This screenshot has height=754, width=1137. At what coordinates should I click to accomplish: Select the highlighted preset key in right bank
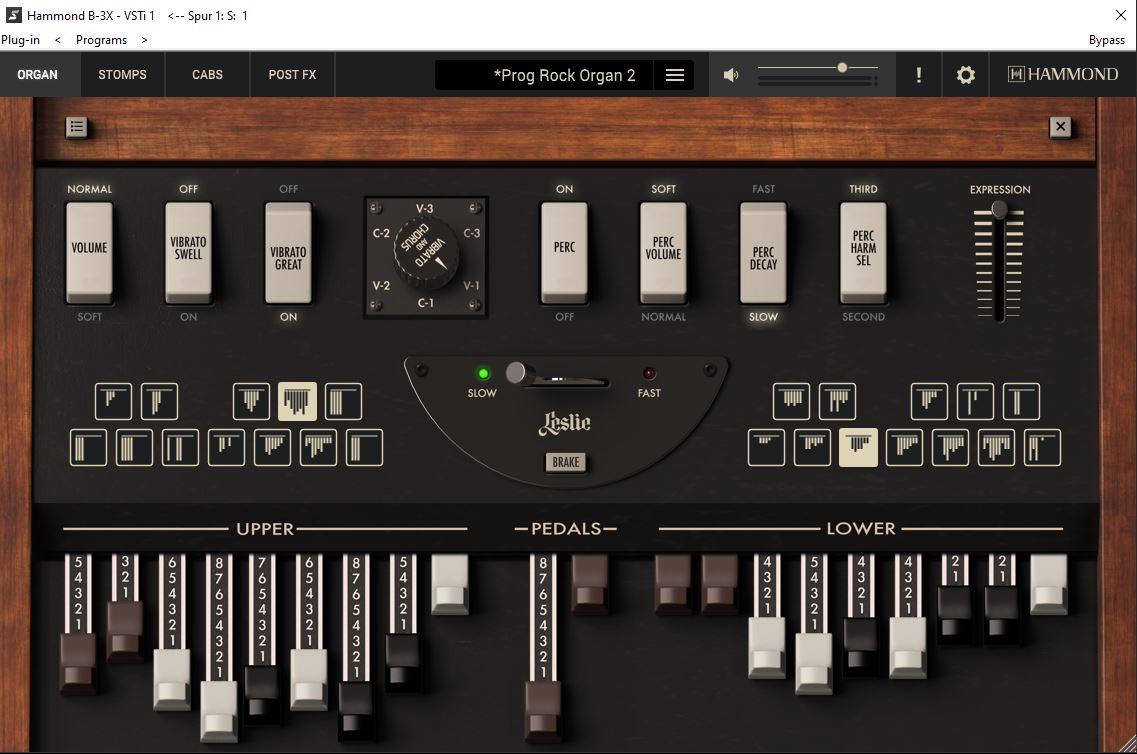pos(859,447)
